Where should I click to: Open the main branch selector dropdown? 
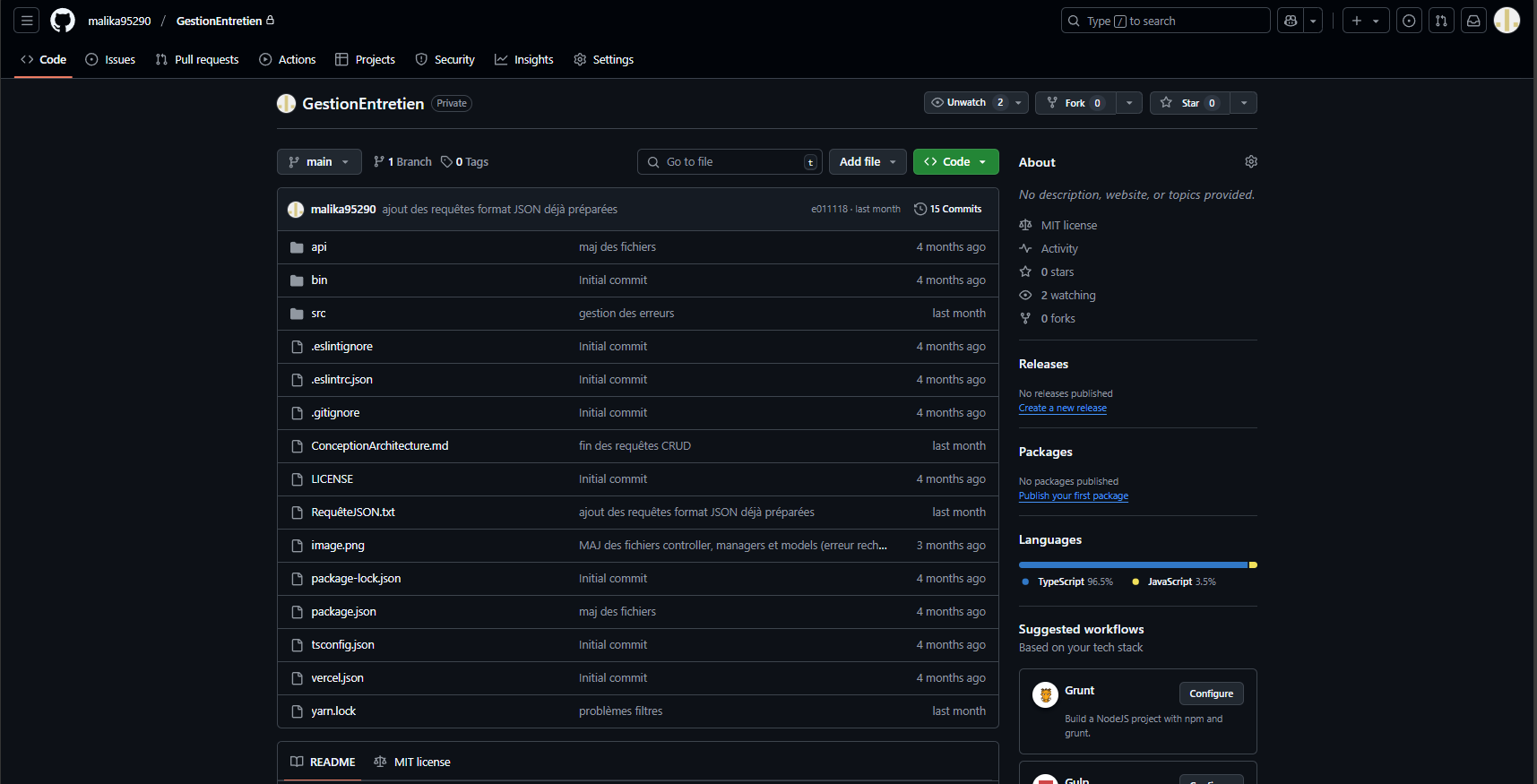tap(319, 162)
